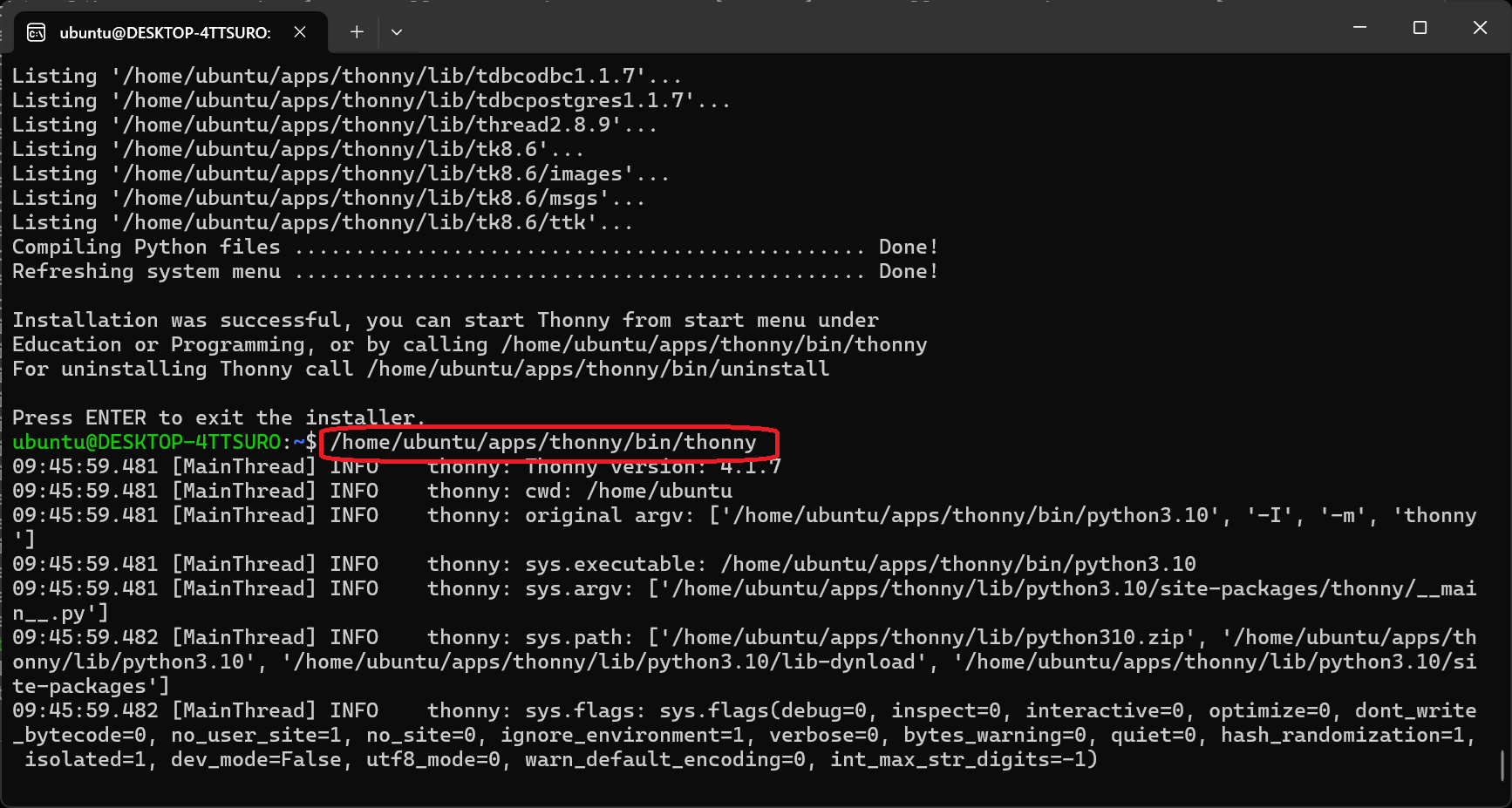Select the ubuntu@DESKTOP-4TTSURO terminal tab

(170, 32)
